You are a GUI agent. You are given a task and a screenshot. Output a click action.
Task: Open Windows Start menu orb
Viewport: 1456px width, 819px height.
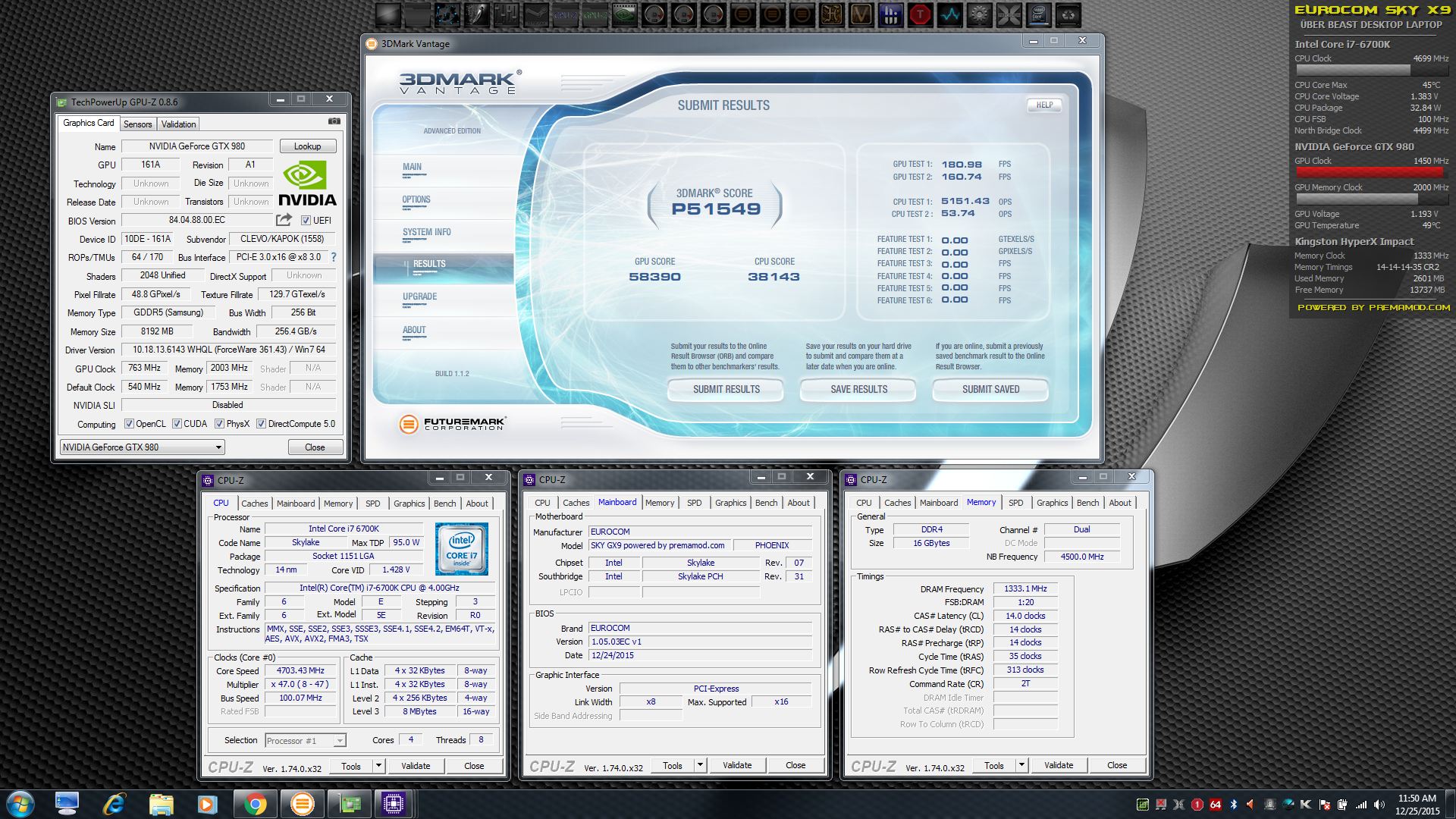[x=20, y=804]
